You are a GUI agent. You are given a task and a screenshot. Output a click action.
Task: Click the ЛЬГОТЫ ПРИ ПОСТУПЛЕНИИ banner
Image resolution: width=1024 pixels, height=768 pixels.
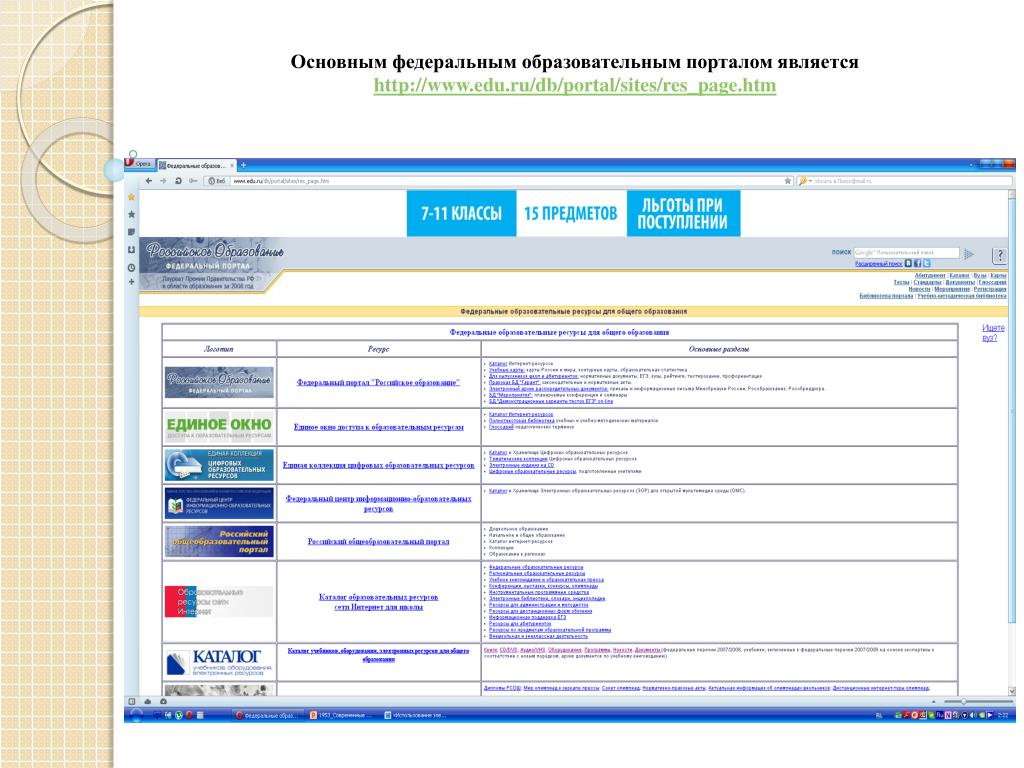pos(683,214)
